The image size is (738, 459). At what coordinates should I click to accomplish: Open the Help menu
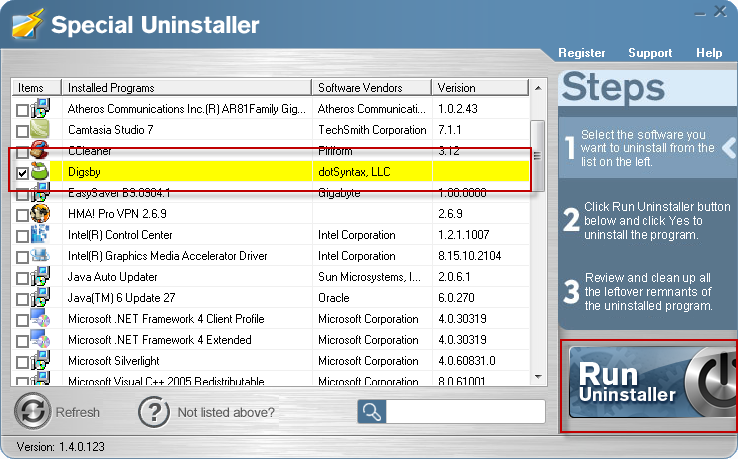(709, 53)
